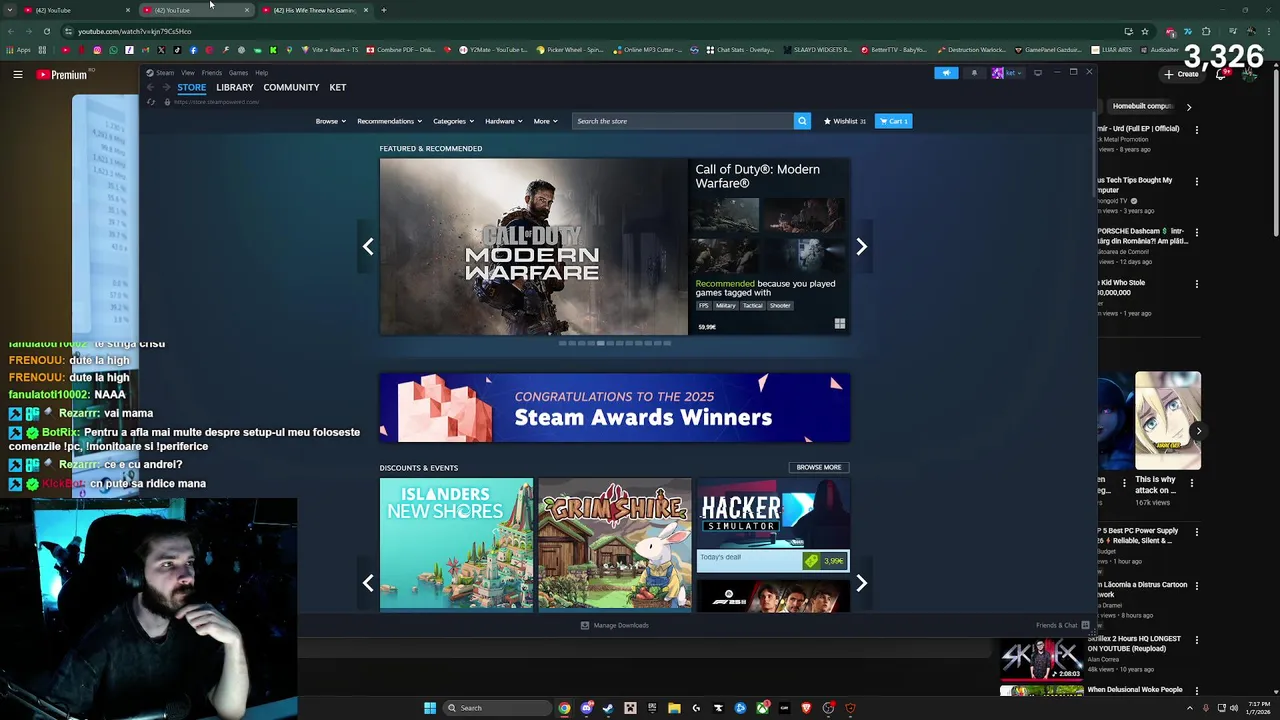Open Friends & Chat in Steam
The width and height of the screenshot is (1280, 720).
1062,625
